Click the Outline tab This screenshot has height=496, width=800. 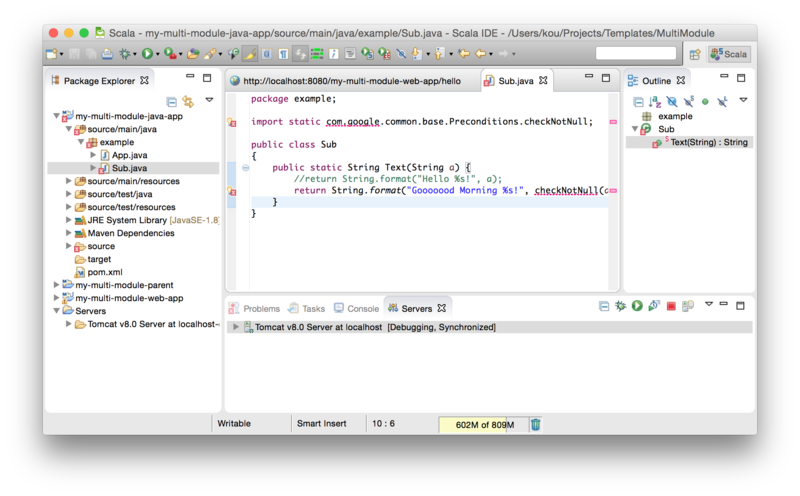[656, 81]
